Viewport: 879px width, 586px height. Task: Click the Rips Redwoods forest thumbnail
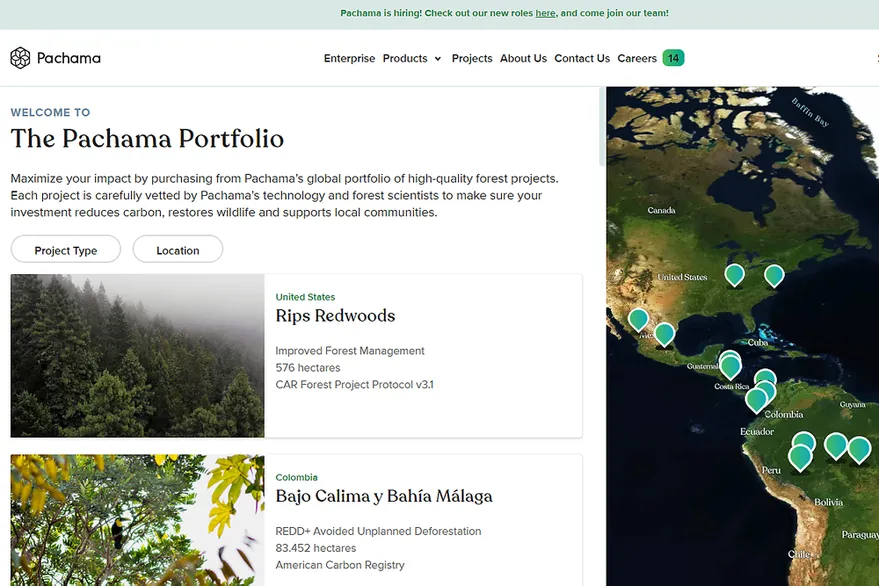click(x=138, y=355)
